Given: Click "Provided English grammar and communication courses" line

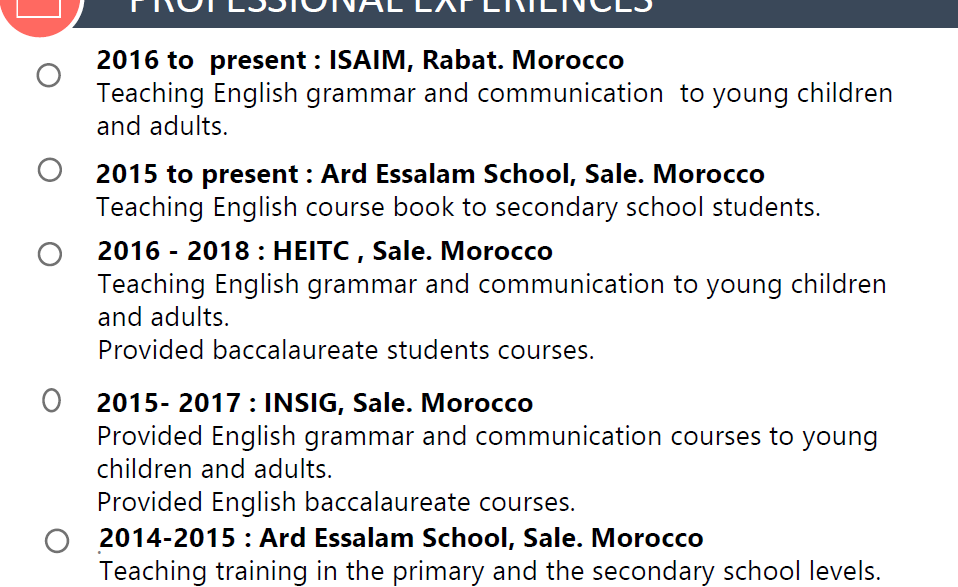Looking at the screenshot, I should (487, 436).
